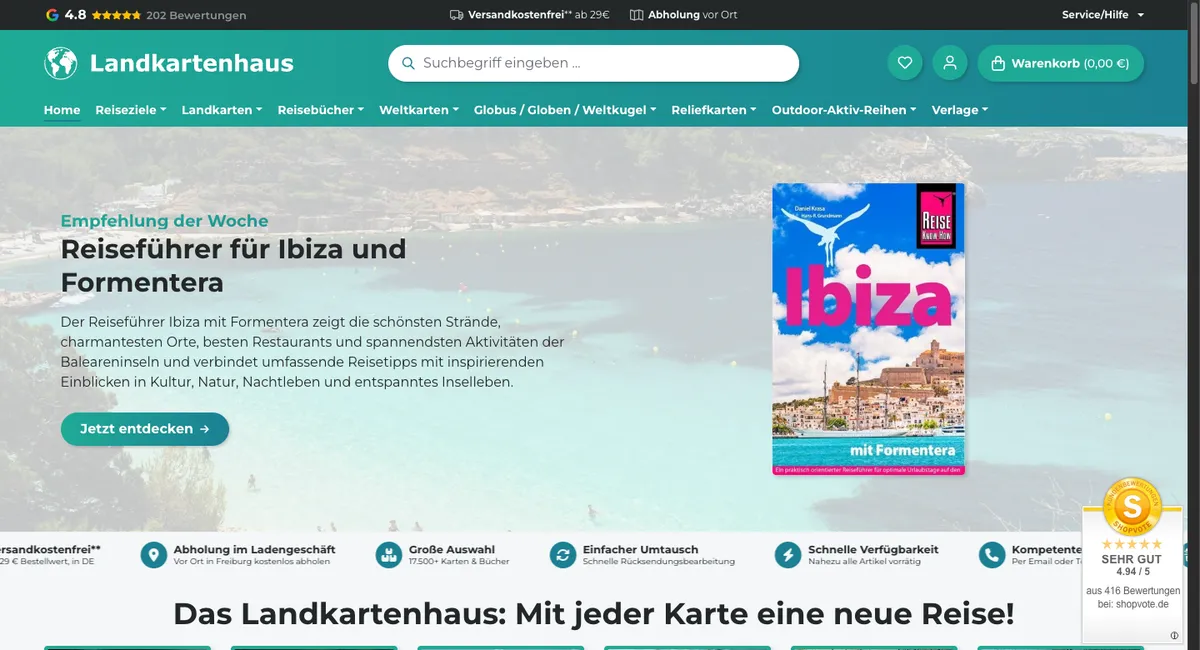
Task: Click the phone icon for Kompetente Beratung
Action: tap(992, 555)
